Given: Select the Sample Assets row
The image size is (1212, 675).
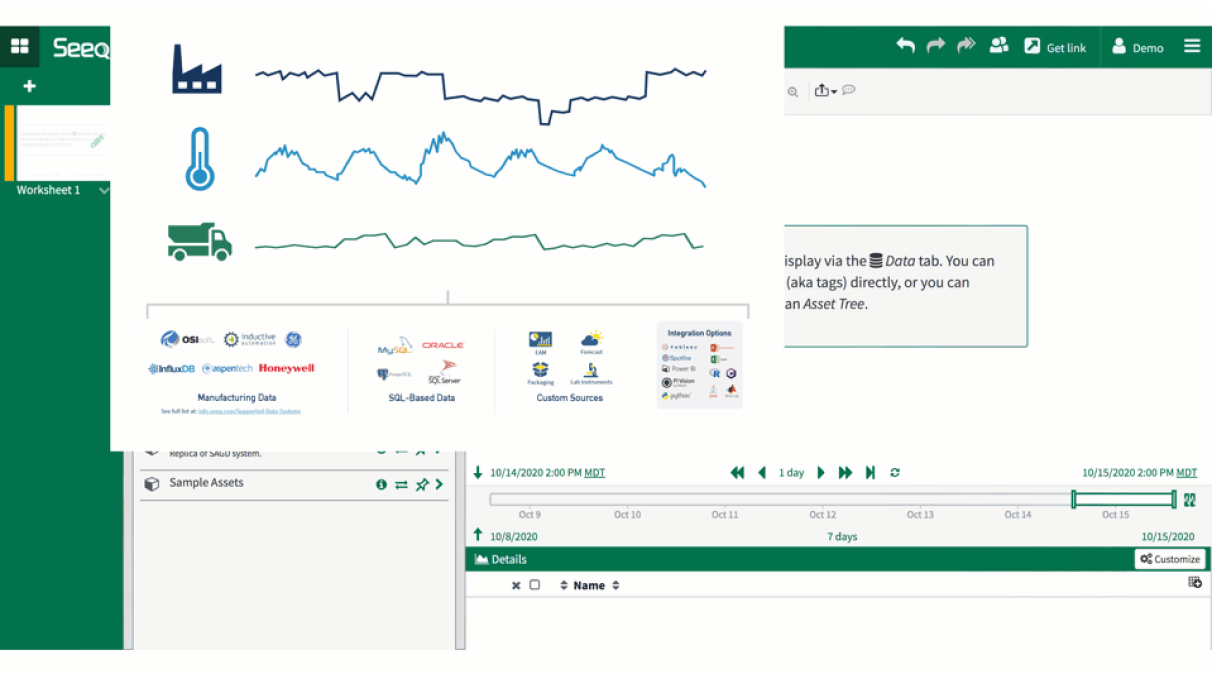Looking at the screenshot, I should pyautogui.click(x=295, y=484).
